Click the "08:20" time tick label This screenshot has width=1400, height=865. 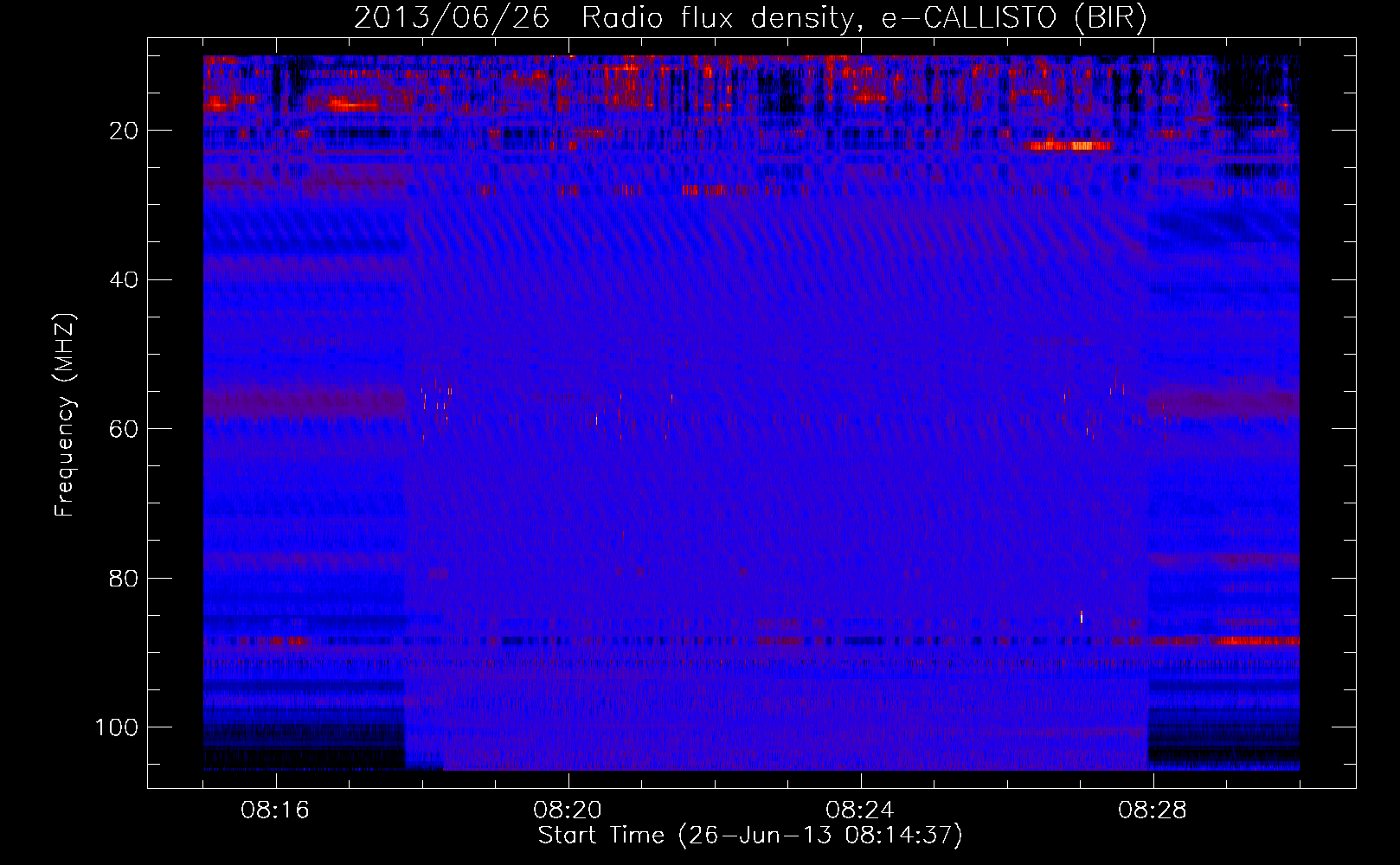[x=568, y=811]
